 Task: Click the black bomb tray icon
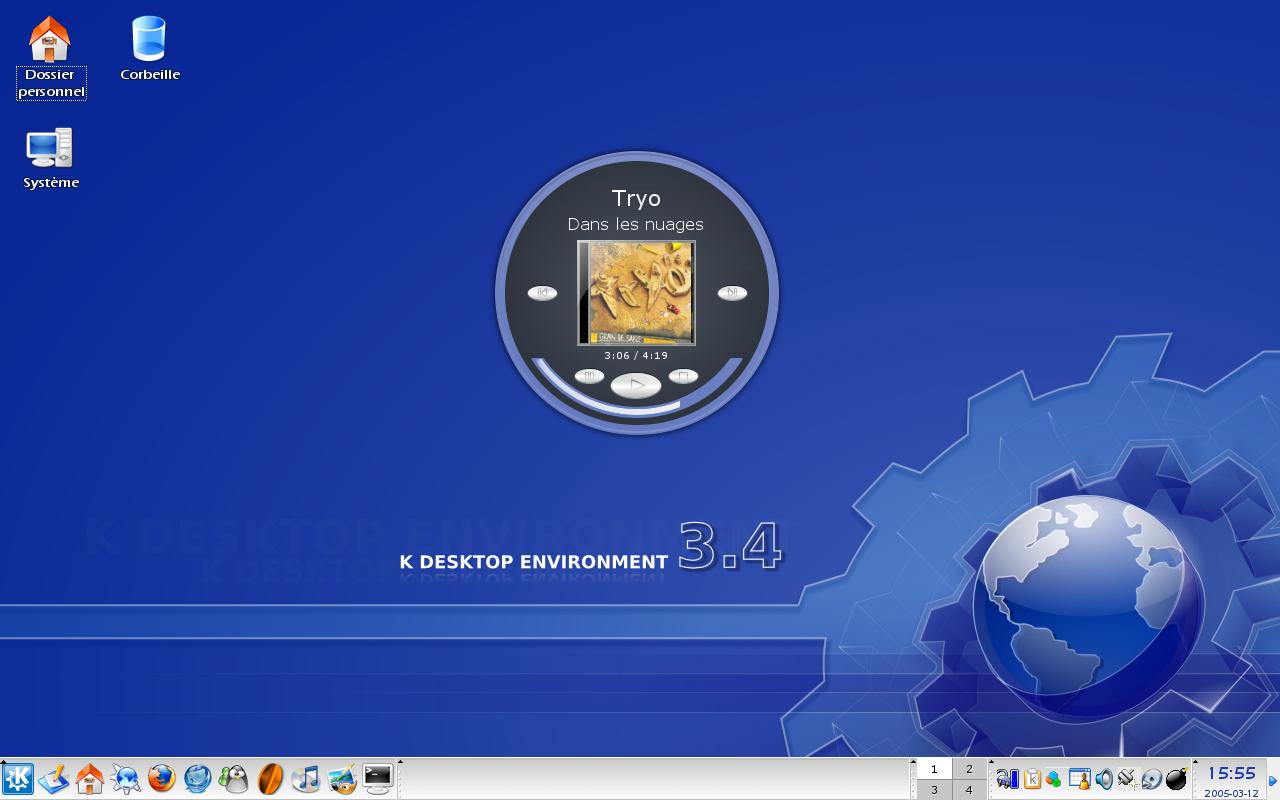[1177, 779]
